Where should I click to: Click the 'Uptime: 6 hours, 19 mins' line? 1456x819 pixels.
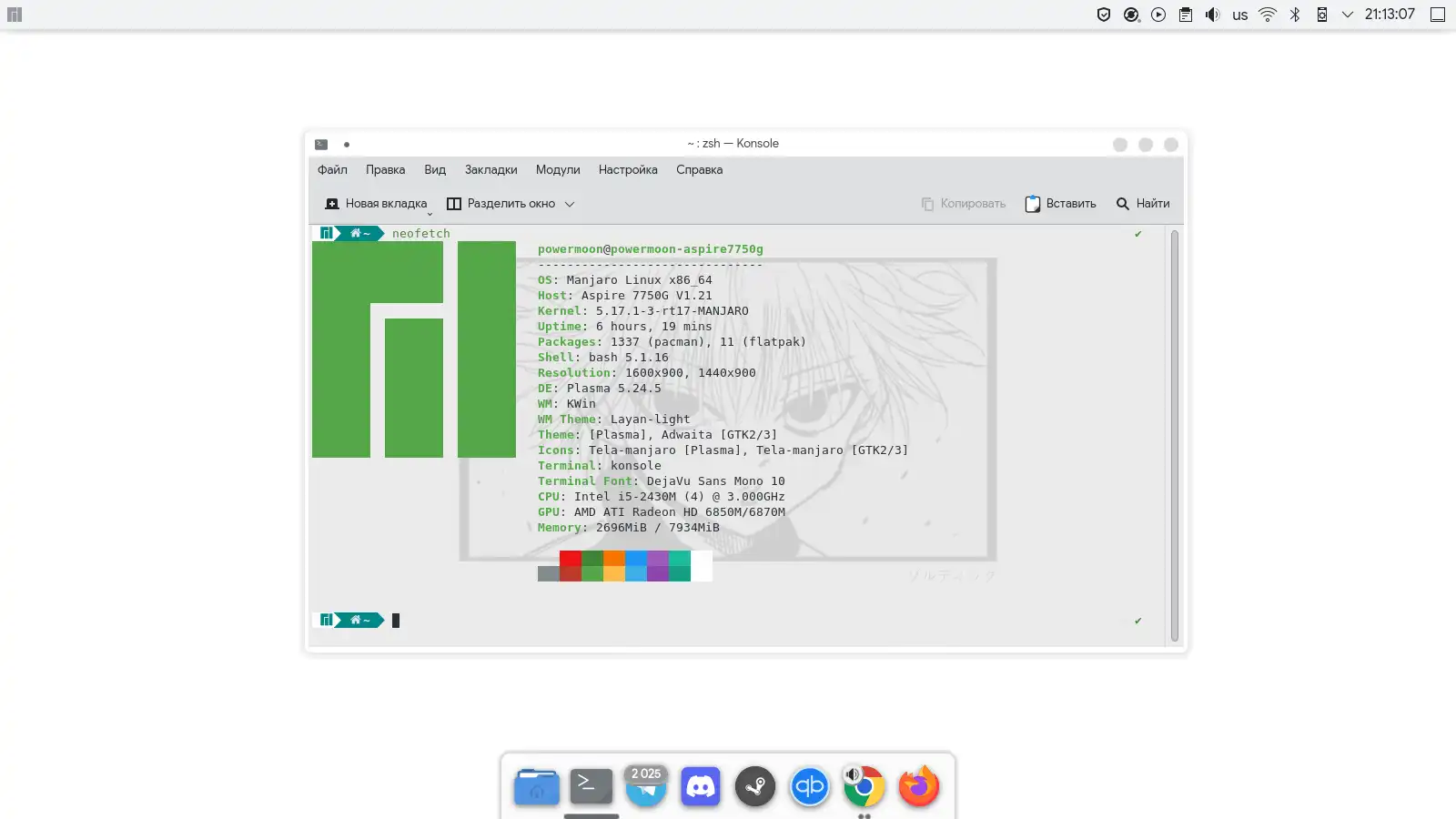point(625,327)
